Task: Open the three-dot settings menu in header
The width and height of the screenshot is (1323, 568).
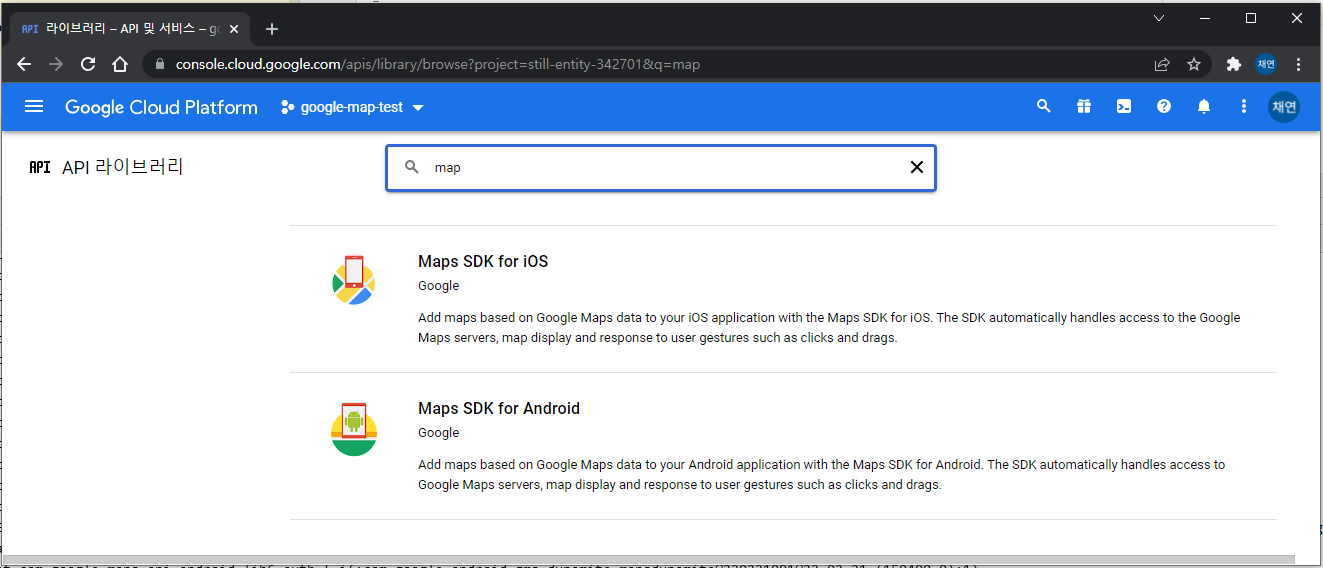Action: (x=1244, y=106)
